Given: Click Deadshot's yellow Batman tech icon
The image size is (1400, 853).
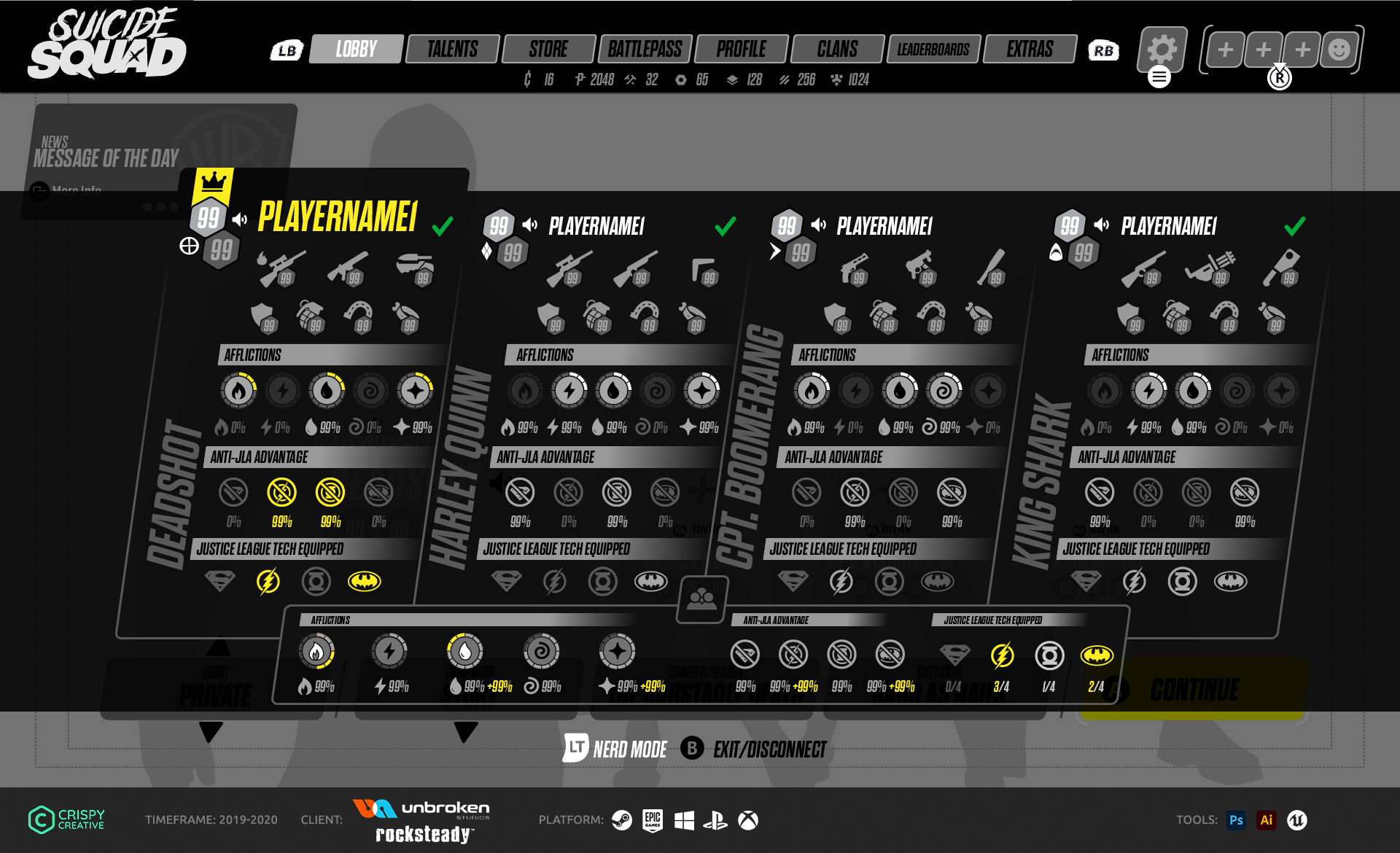Looking at the screenshot, I should (364, 581).
